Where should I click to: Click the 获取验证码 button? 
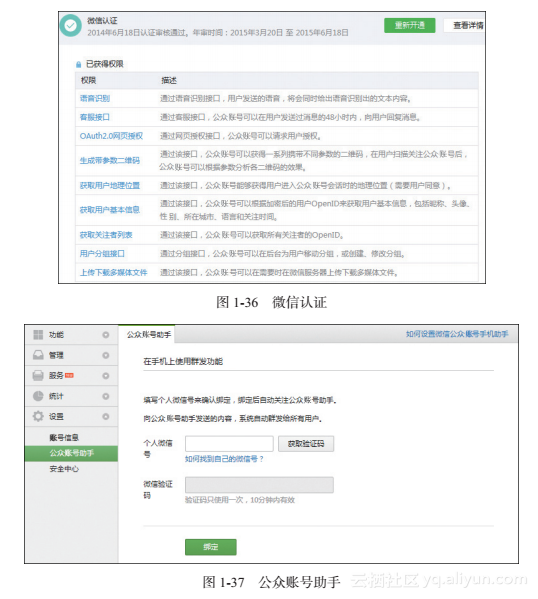click(x=306, y=444)
